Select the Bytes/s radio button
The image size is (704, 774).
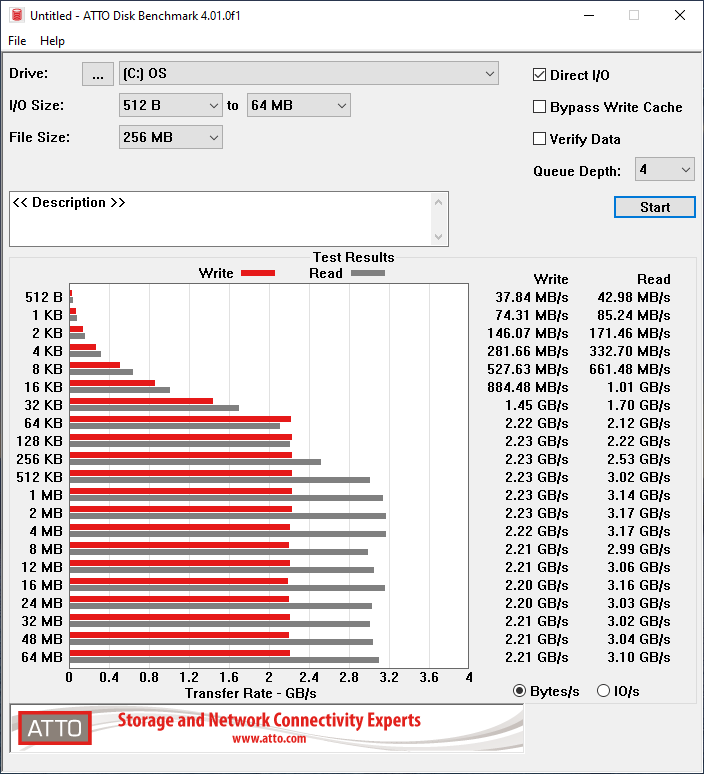pyautogui.click(x=519, y=691)
